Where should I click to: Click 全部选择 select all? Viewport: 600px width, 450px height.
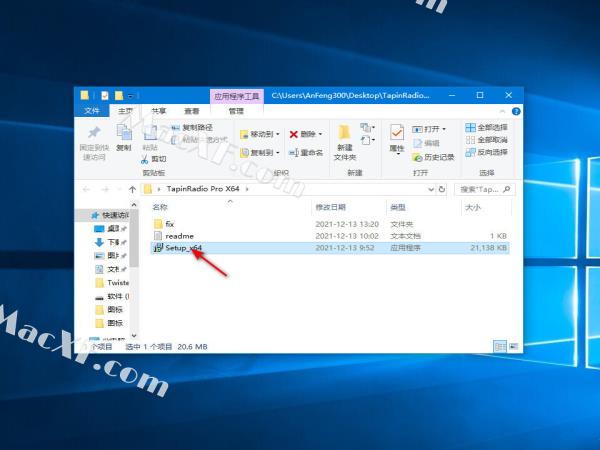[x=486, y=127]
